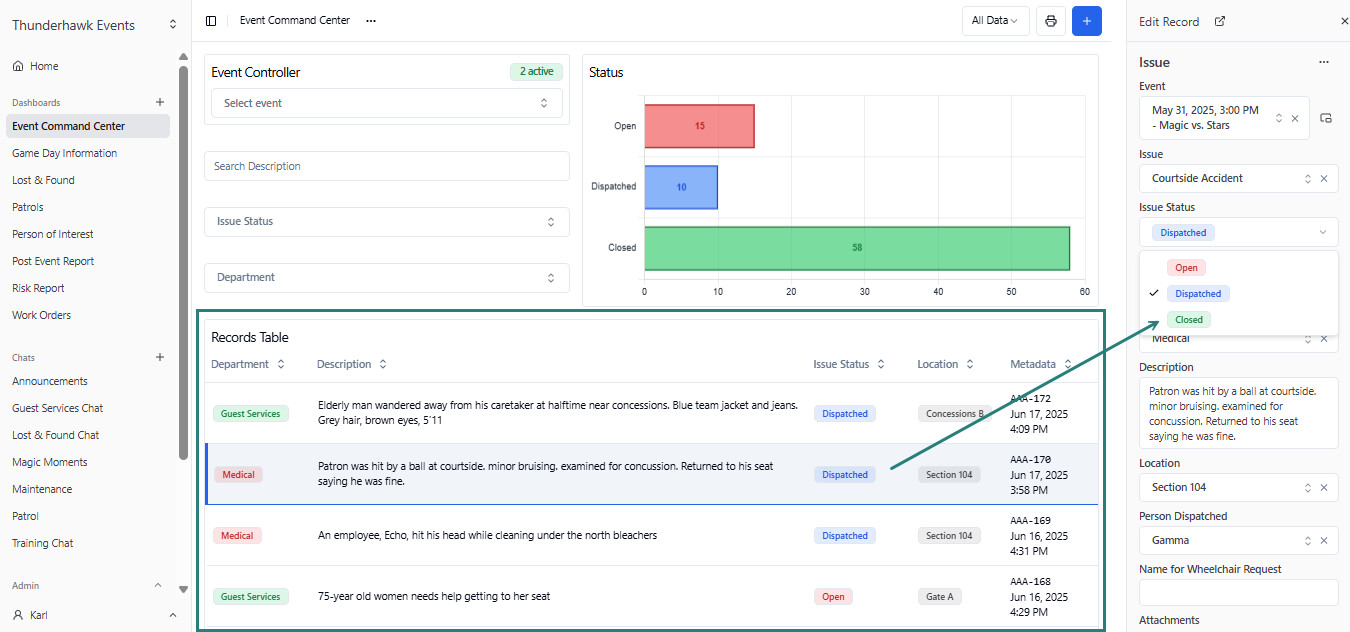Go to the Guest Services Chat

pyautogui.click(x=57, y=408)
